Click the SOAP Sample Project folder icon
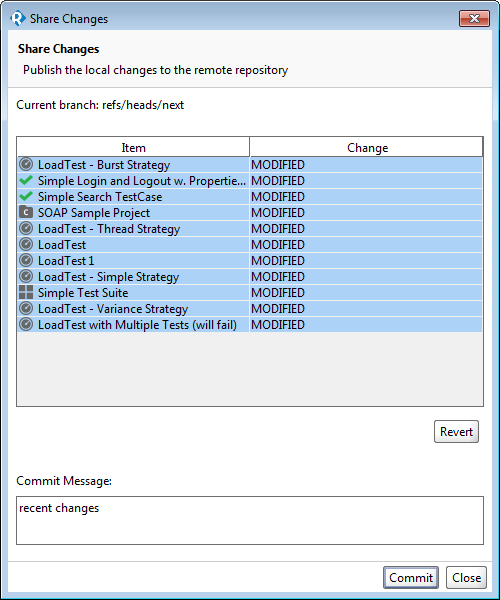500x600 pixels. pos(26,212)
